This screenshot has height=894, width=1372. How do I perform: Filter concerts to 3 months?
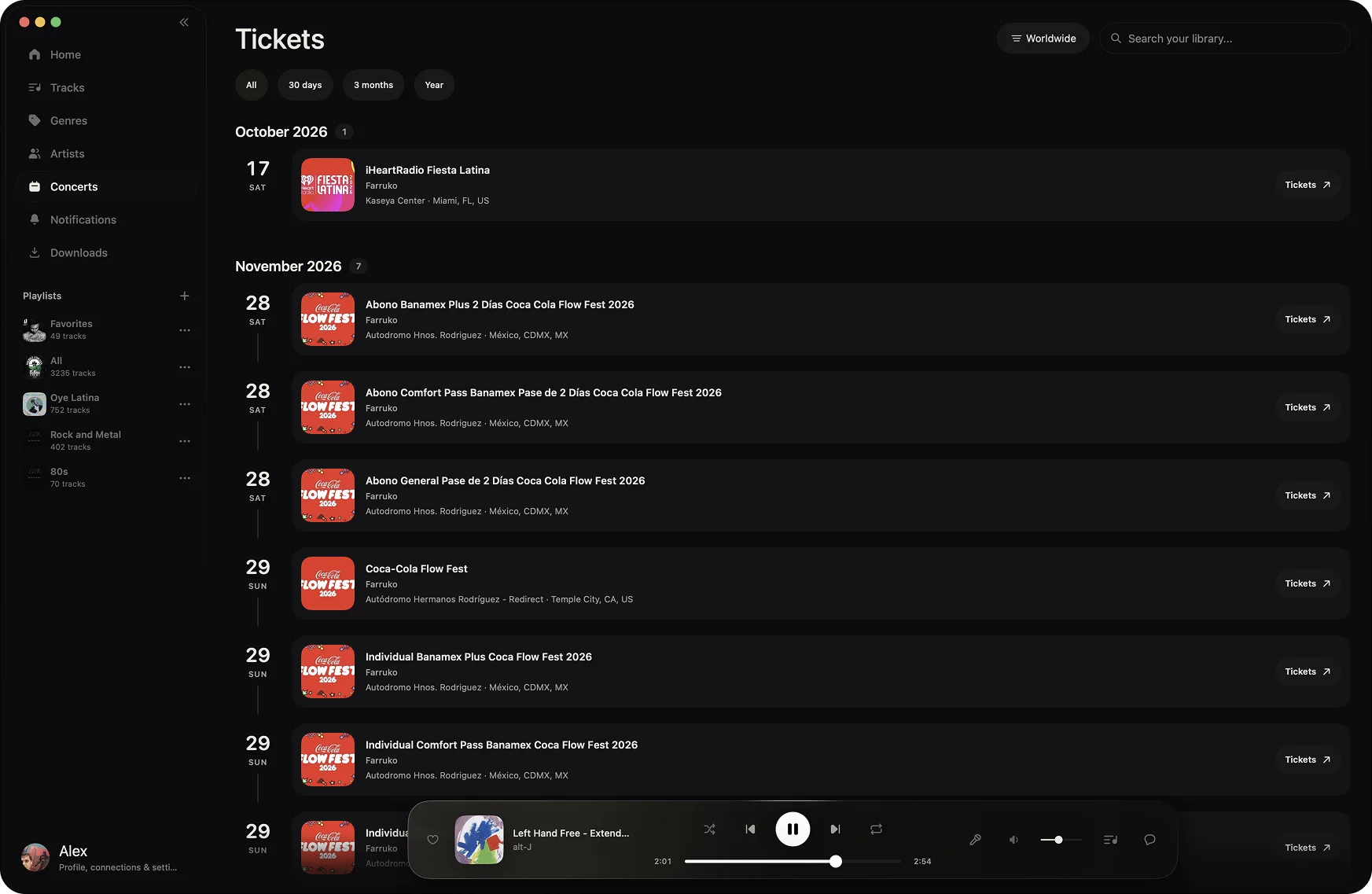coord(373,85)
